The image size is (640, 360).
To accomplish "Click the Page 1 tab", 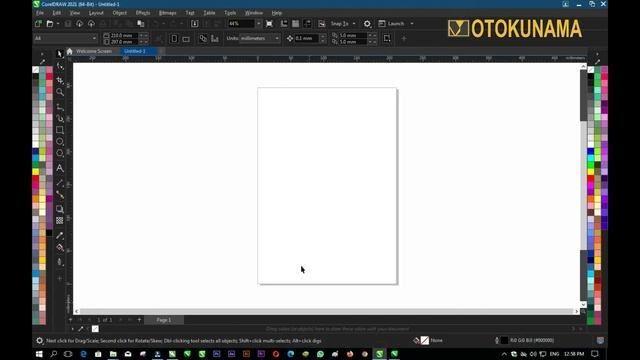I will point(164,320).
